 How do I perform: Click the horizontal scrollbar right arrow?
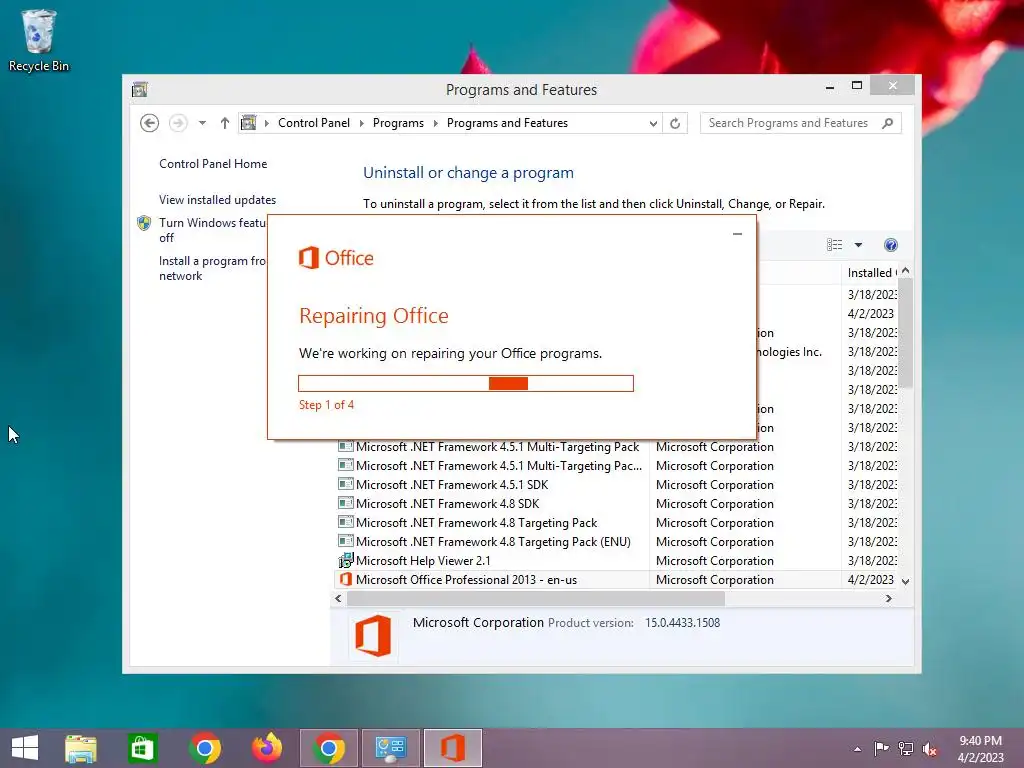[888, 598]
